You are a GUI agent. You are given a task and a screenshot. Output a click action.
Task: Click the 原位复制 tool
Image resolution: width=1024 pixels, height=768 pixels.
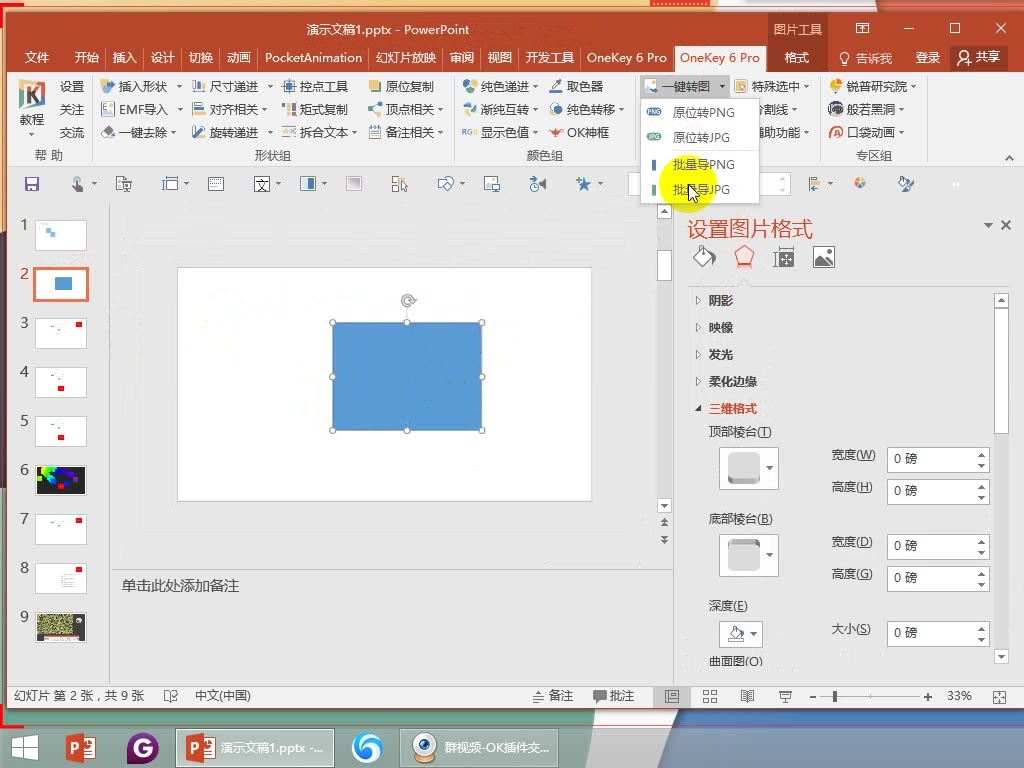401,86
